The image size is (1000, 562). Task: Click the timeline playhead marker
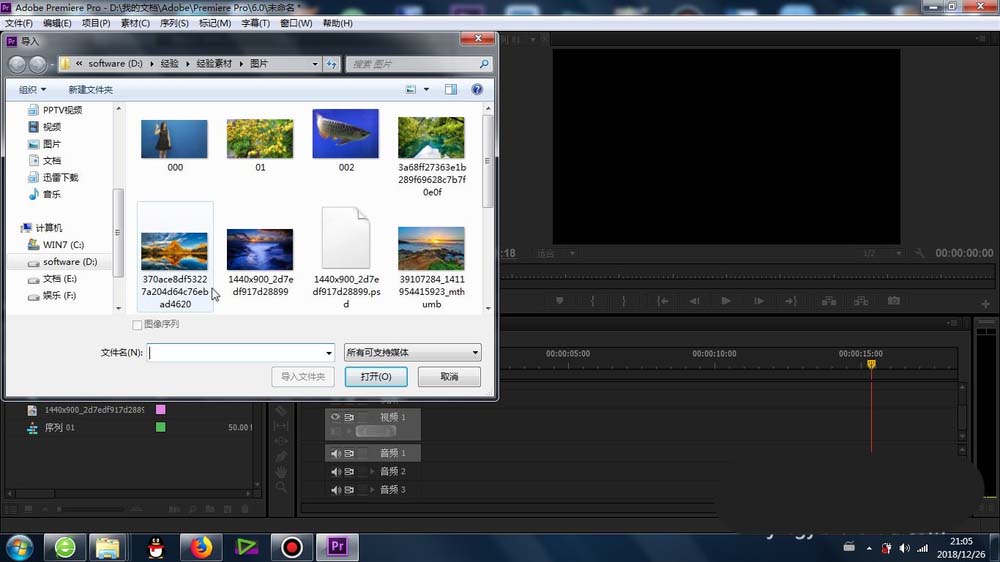coord(871,364)
